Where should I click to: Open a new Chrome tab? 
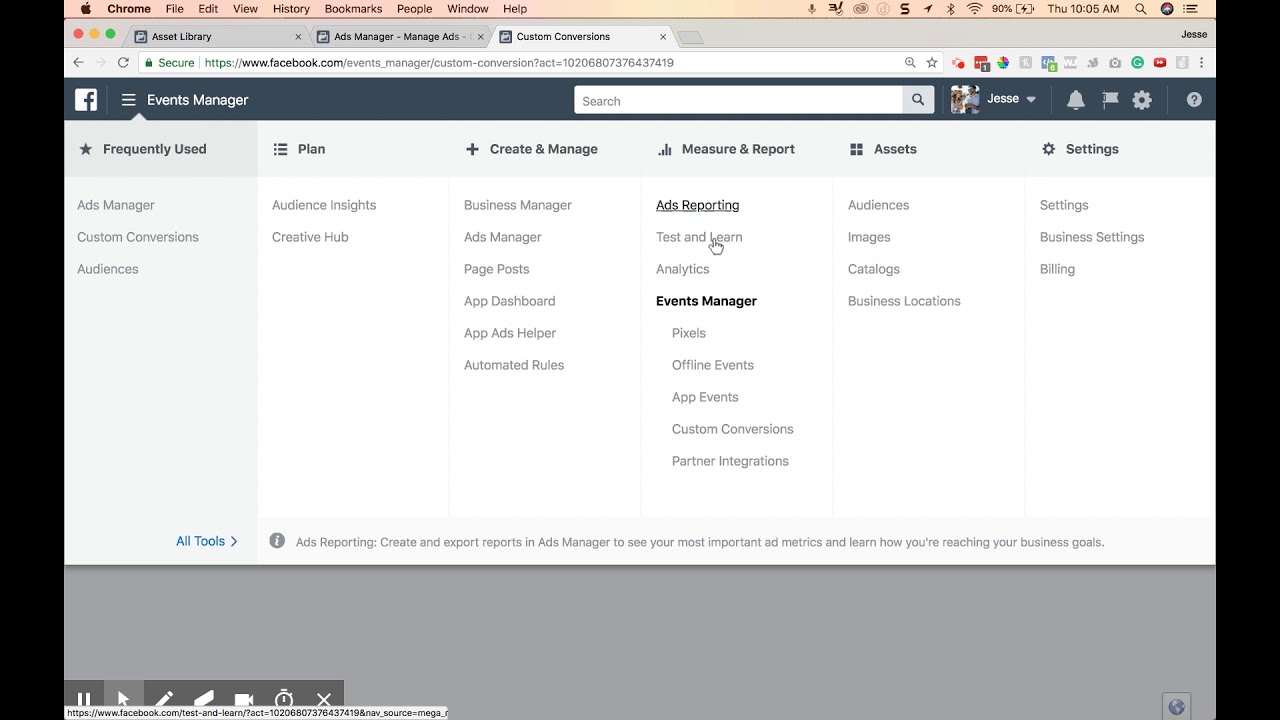point(690,37)
